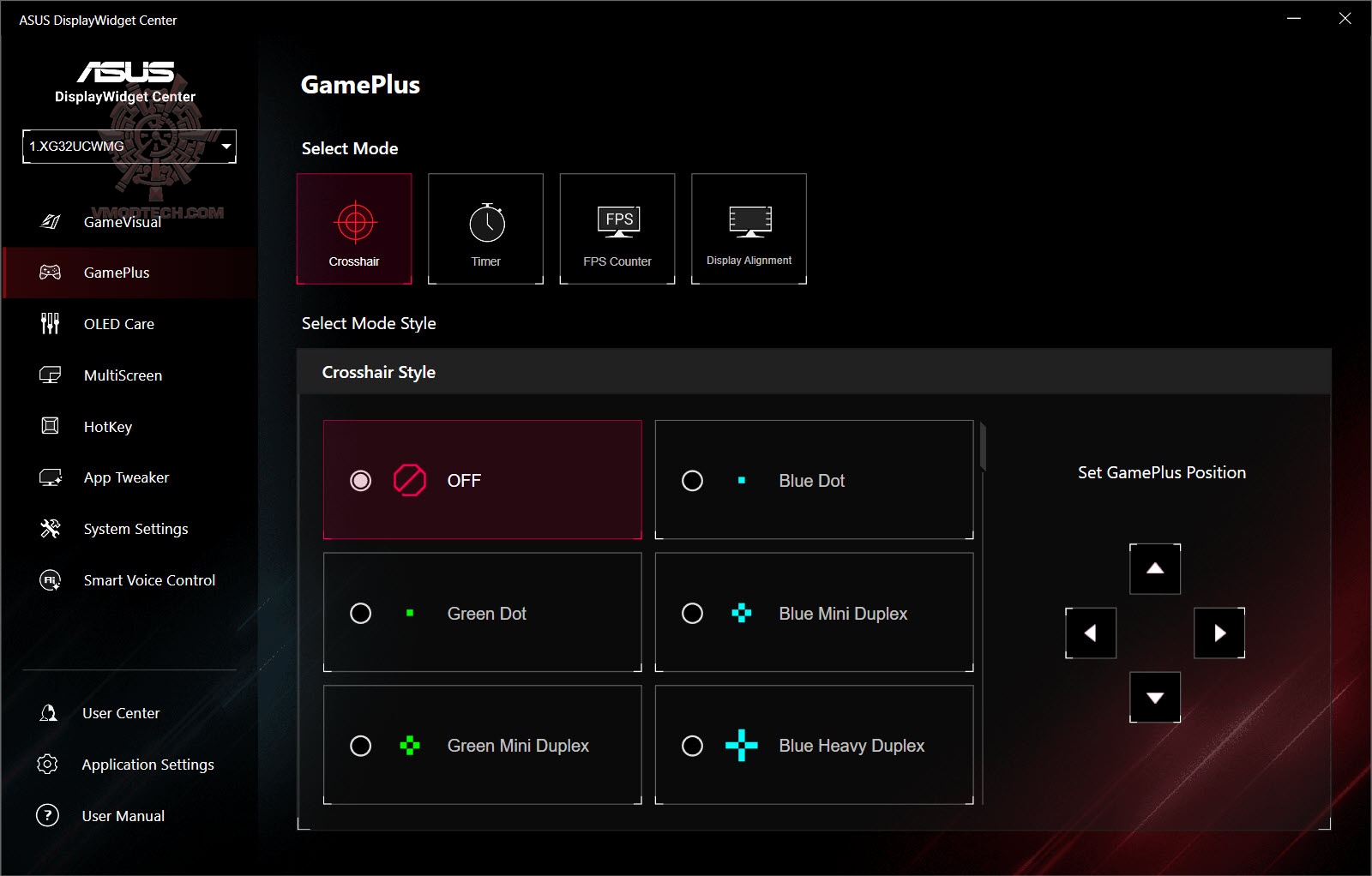The width and height of the screenshot is (1372, 876).
Task: Click the Blue Mini Duplex label
Action: (843, 614)
